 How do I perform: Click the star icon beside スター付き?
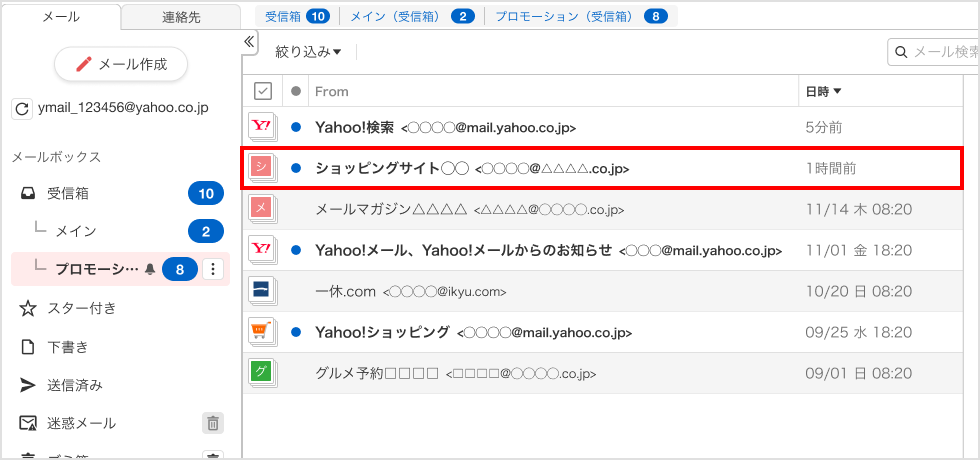tap(28, 309)
